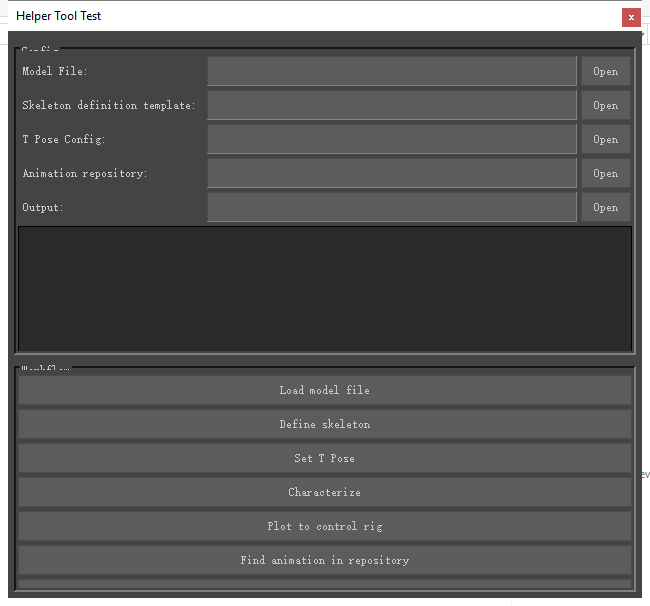Select the T Pose Config input box

click(x=391, y=140)
